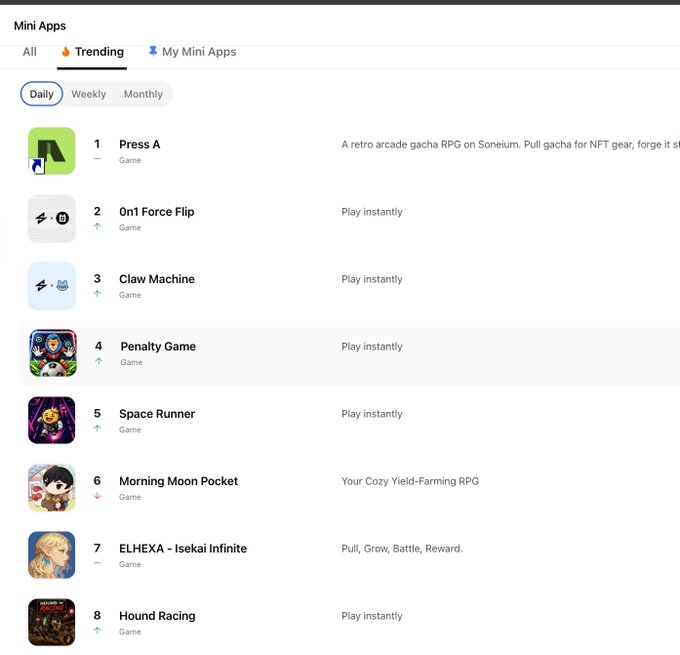Open the Press A title link

140,144
